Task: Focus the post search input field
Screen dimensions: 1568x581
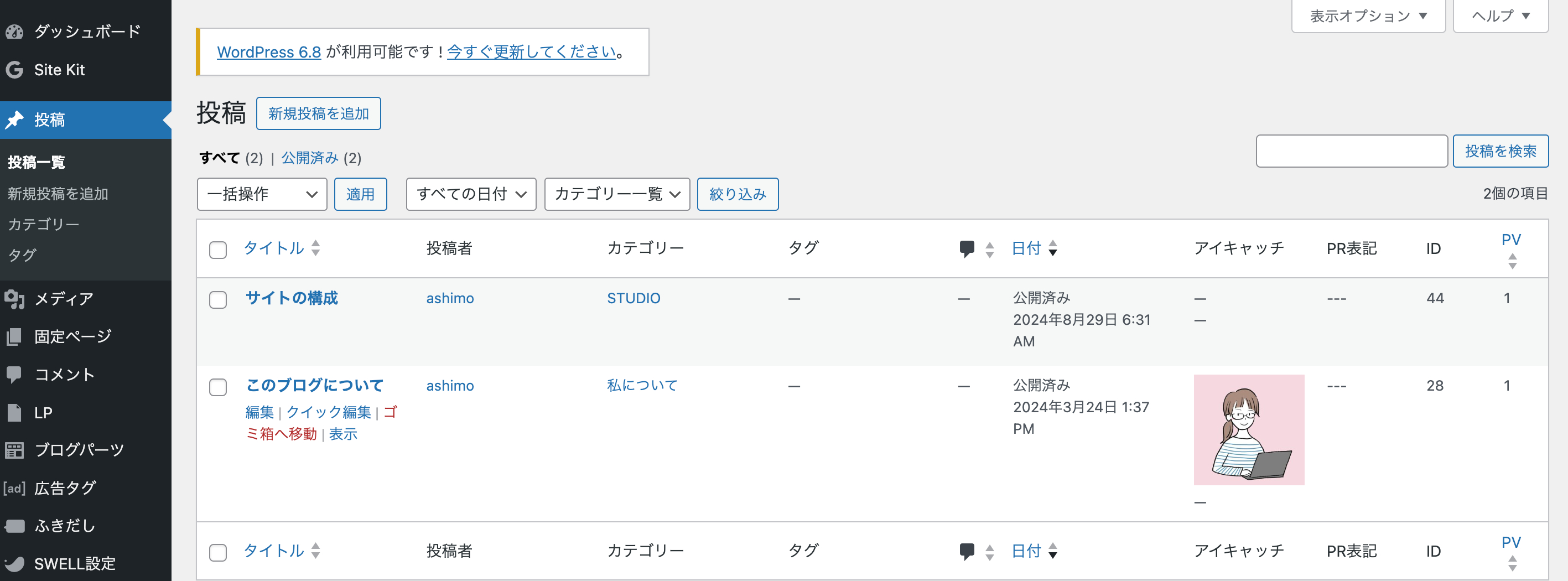Action: 1352,151
